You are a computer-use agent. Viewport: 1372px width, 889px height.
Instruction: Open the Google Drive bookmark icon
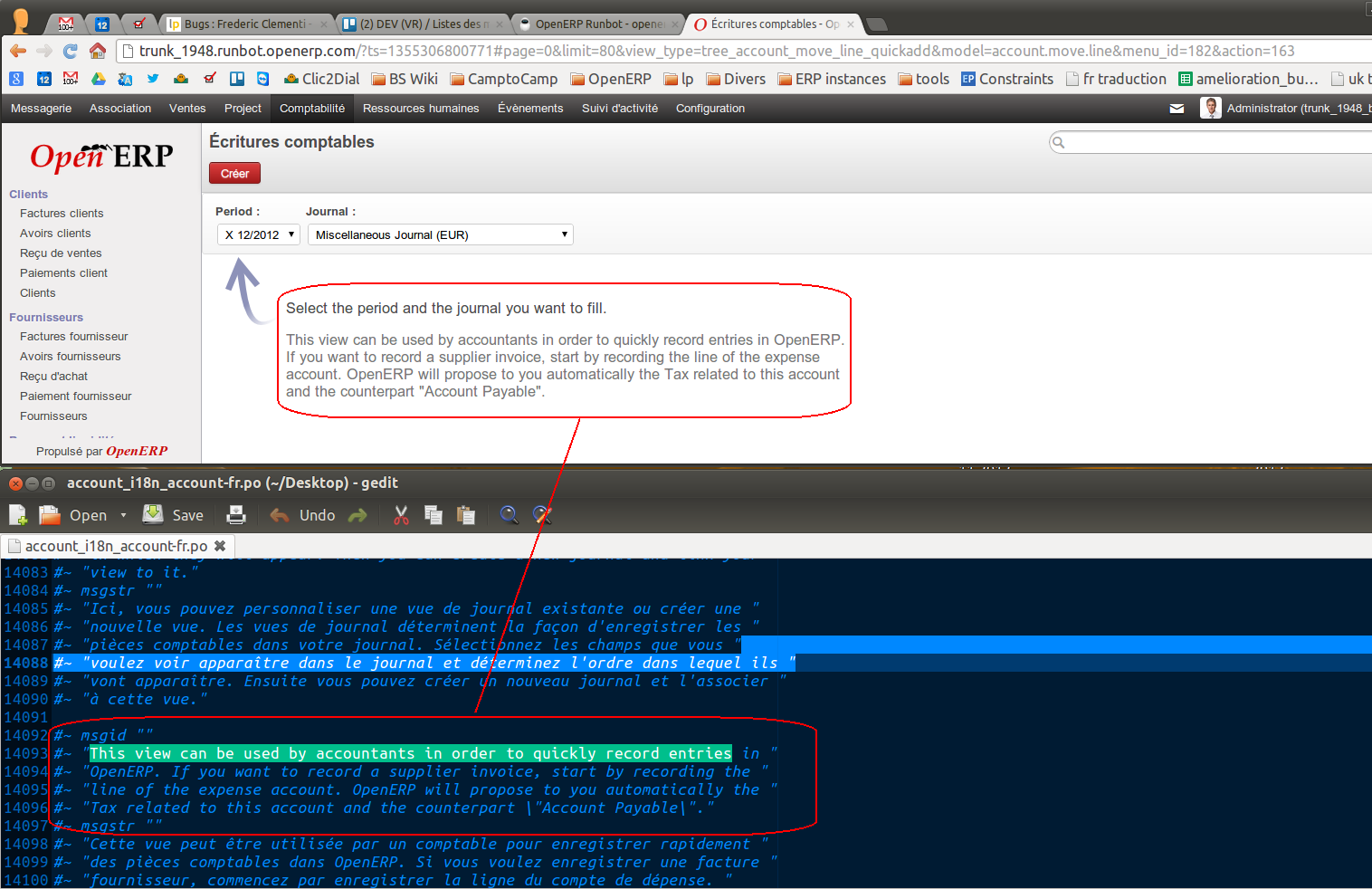tap(98, 79)
